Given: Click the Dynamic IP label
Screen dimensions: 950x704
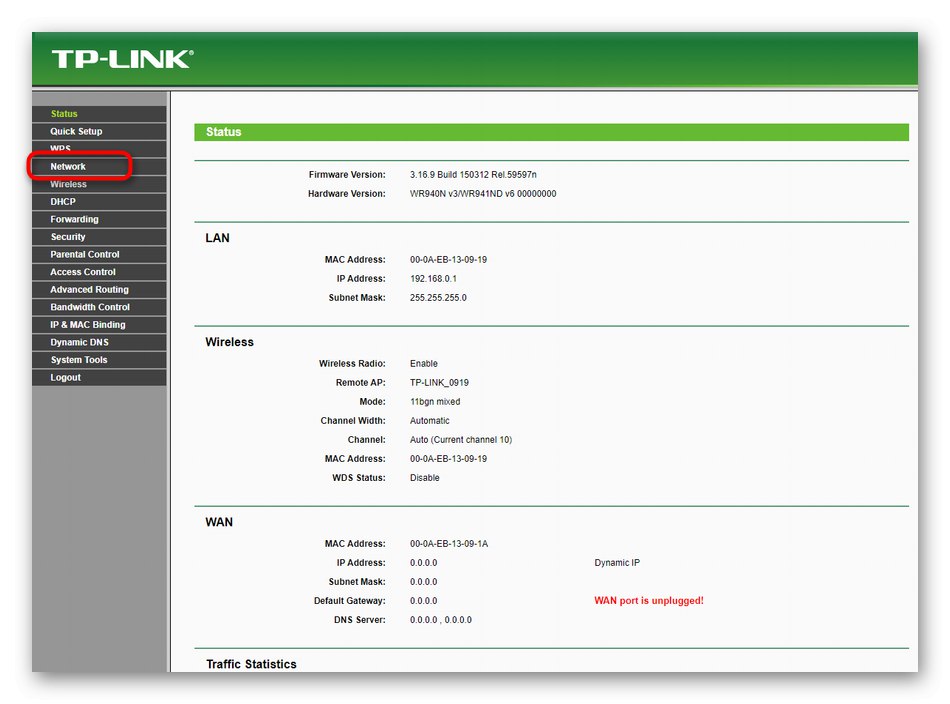Looking at the screenshot, I should 617,563.
